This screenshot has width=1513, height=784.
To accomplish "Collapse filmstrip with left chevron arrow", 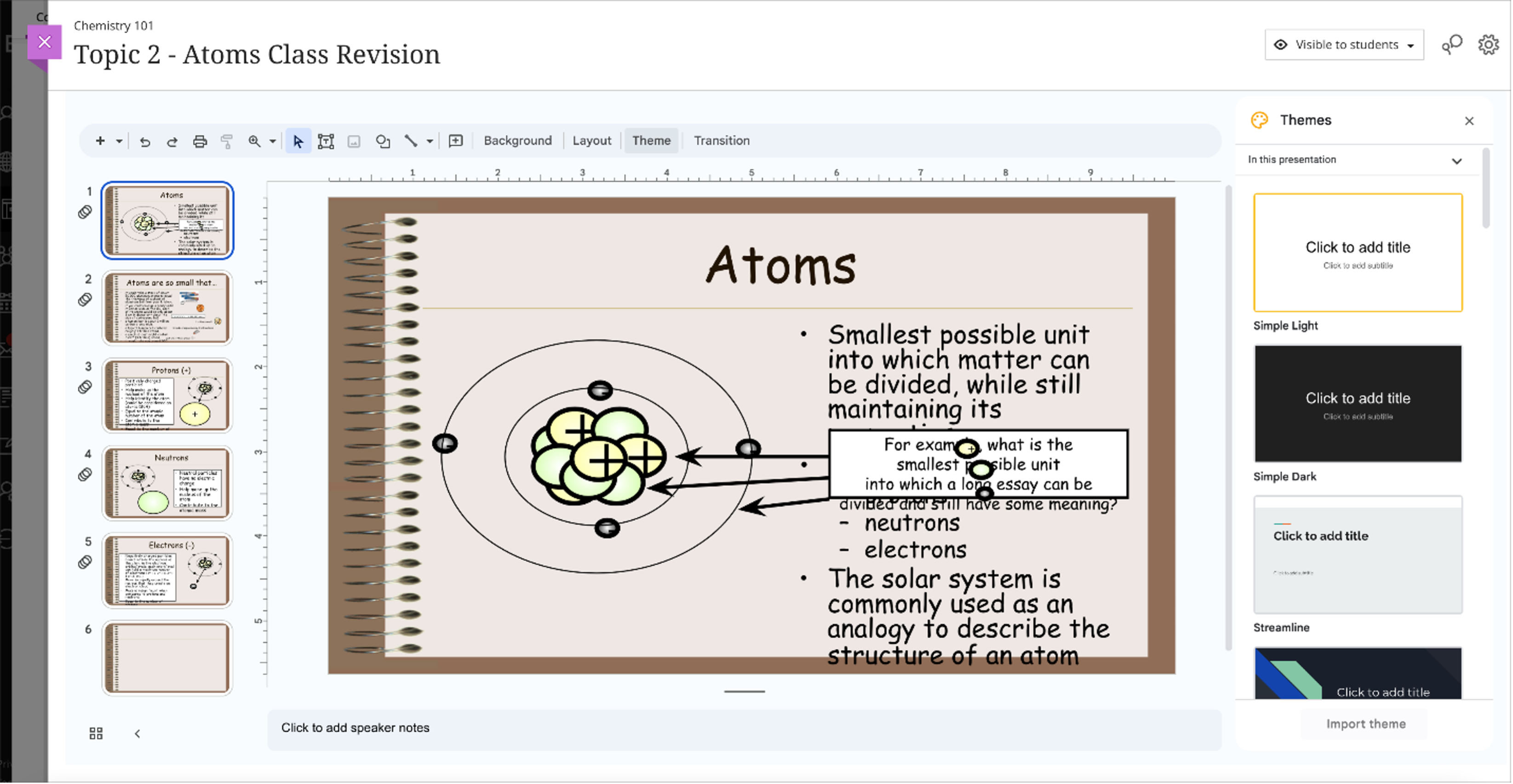I will click(x=138, y=733).
